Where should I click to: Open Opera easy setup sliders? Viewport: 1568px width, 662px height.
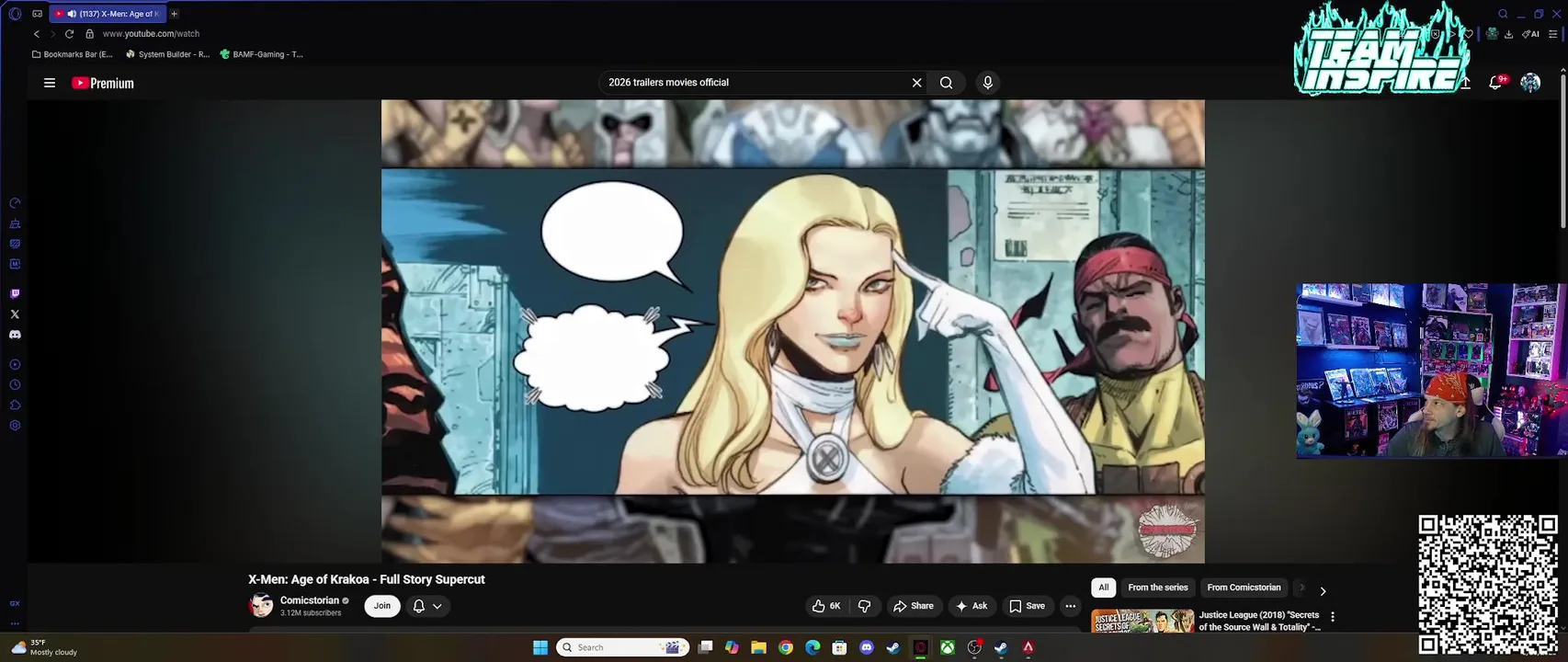tap(1553, 34)
